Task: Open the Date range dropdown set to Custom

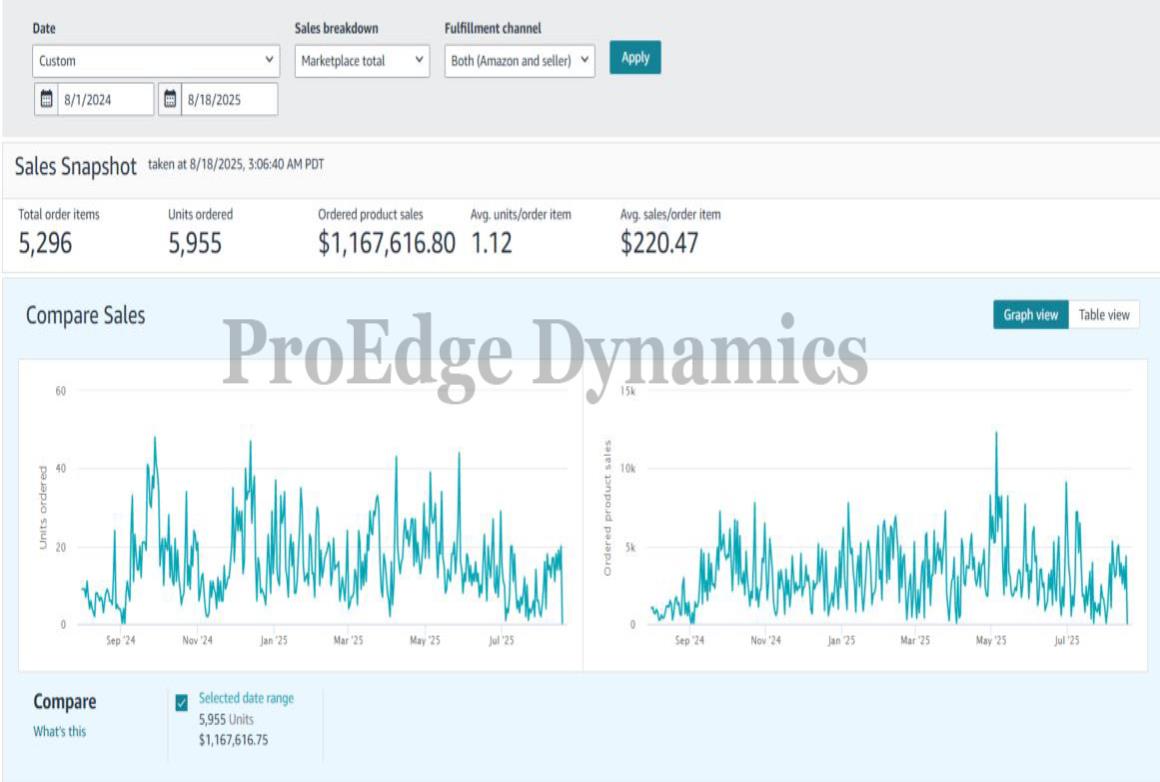Action: [x=156, y=61]
